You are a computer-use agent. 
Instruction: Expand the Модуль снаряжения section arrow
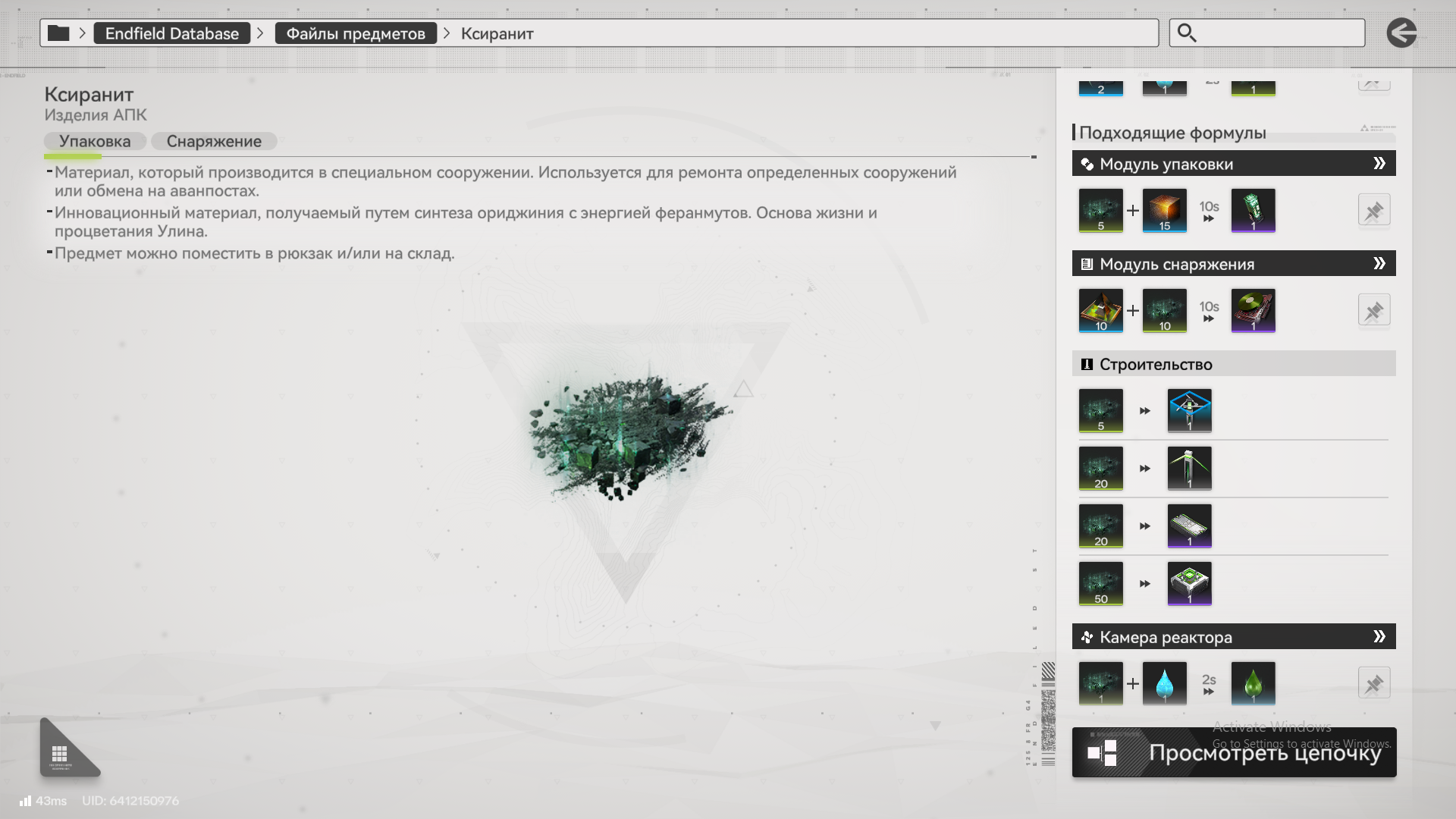(1379, 264)
